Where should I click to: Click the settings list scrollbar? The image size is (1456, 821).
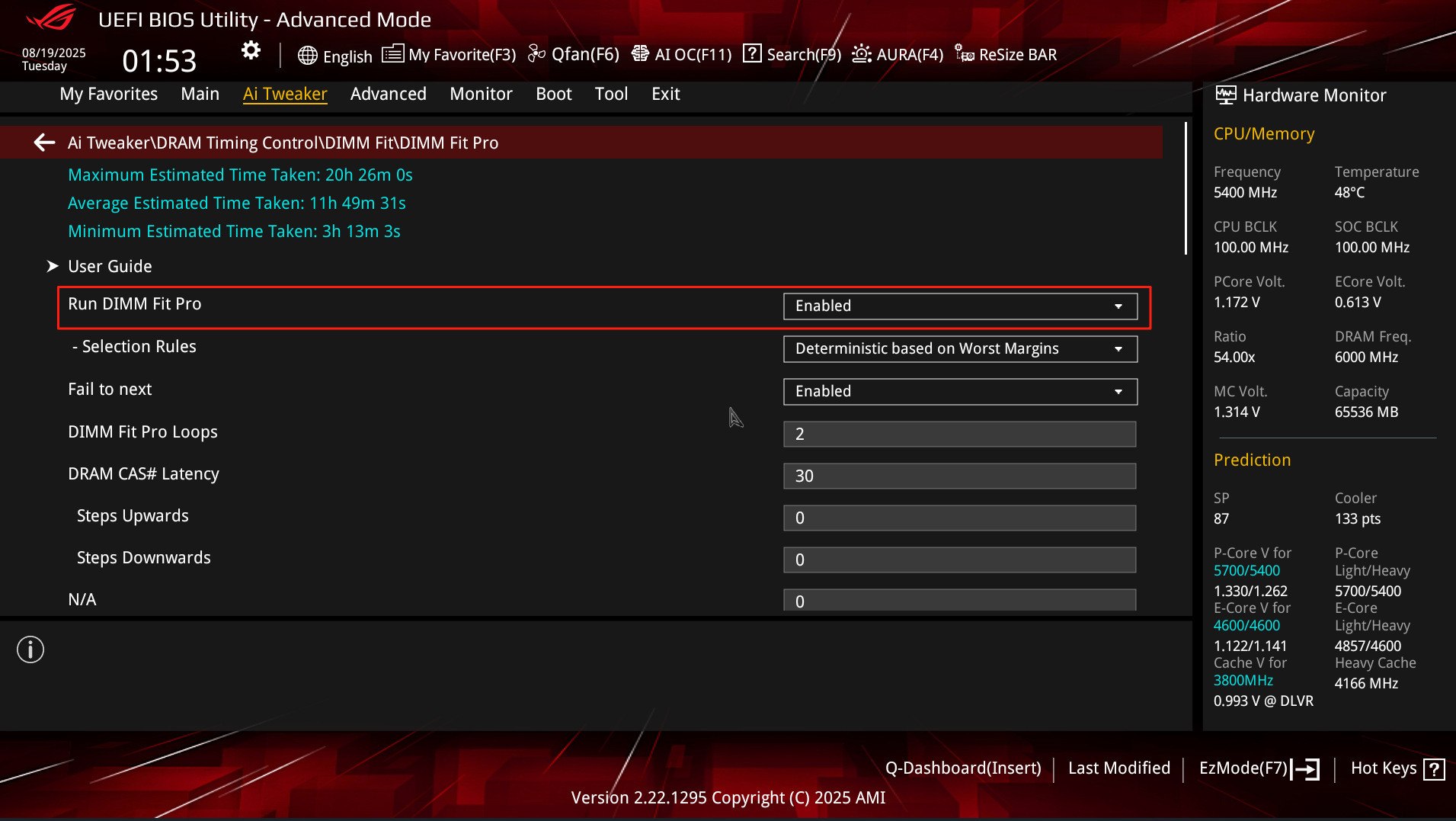[1186, 188]
